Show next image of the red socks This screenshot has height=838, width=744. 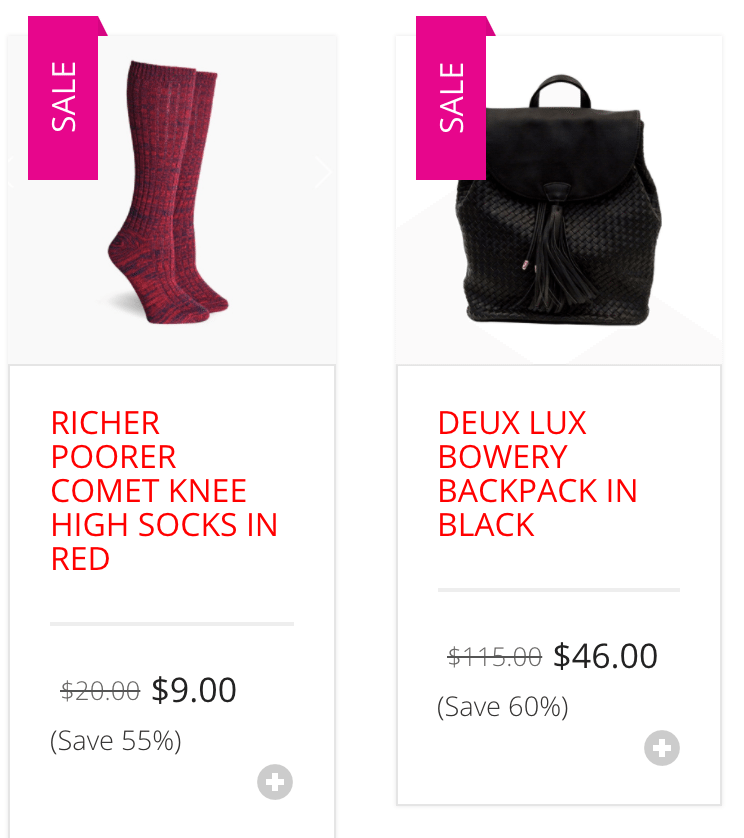323,172
